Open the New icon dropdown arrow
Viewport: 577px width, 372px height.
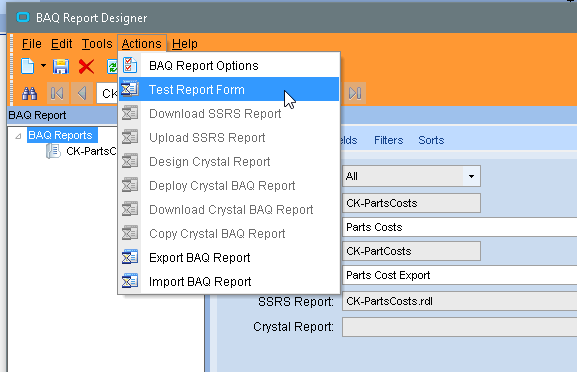click(x=43, y=66)
